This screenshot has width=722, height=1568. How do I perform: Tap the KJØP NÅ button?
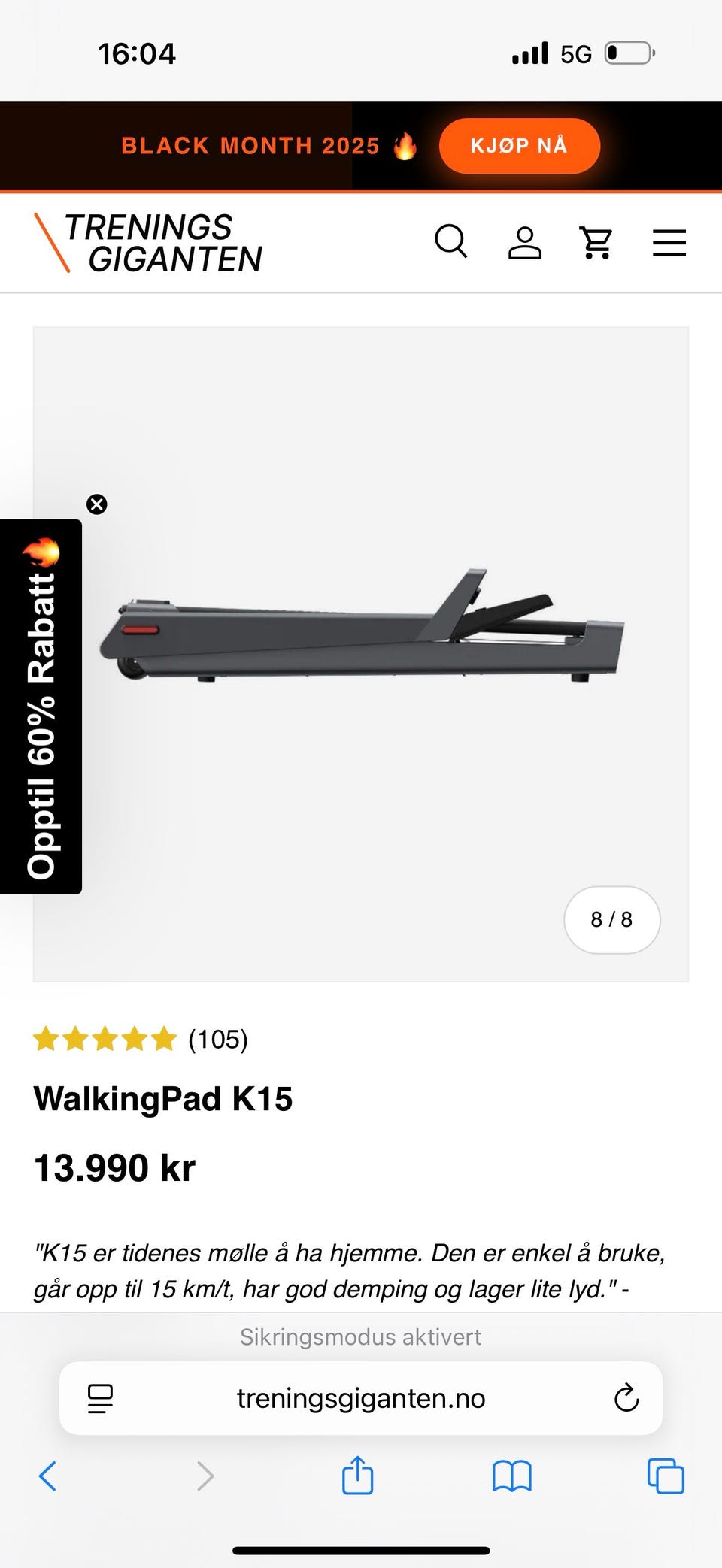tap(520, 146)
